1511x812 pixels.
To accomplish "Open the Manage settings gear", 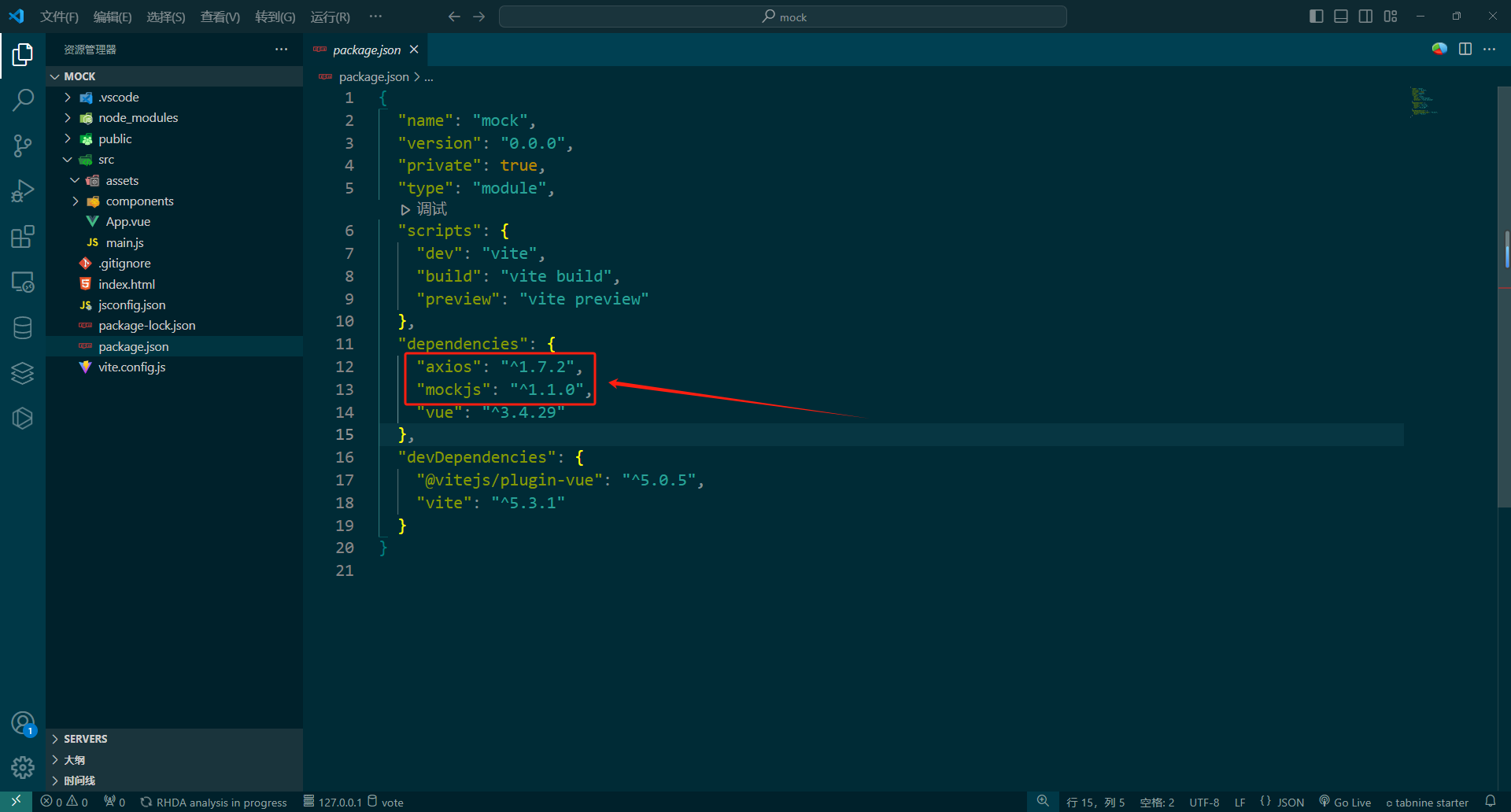I will pos(23,767).
